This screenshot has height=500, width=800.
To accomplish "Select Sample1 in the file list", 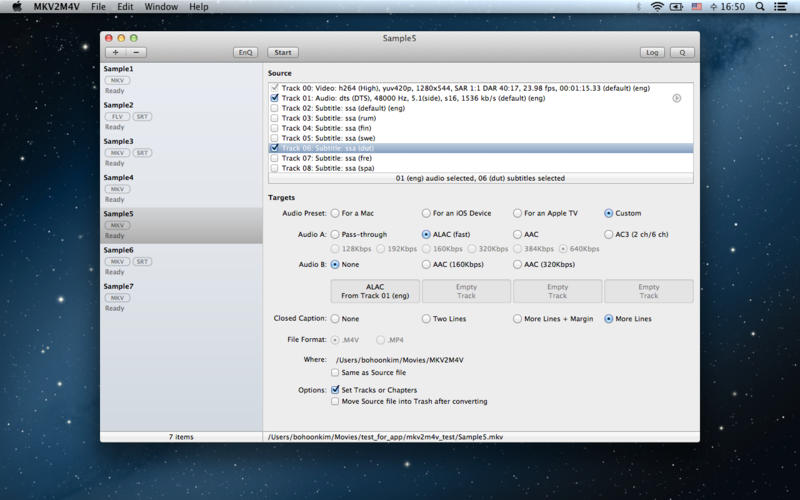I will 181,80.
